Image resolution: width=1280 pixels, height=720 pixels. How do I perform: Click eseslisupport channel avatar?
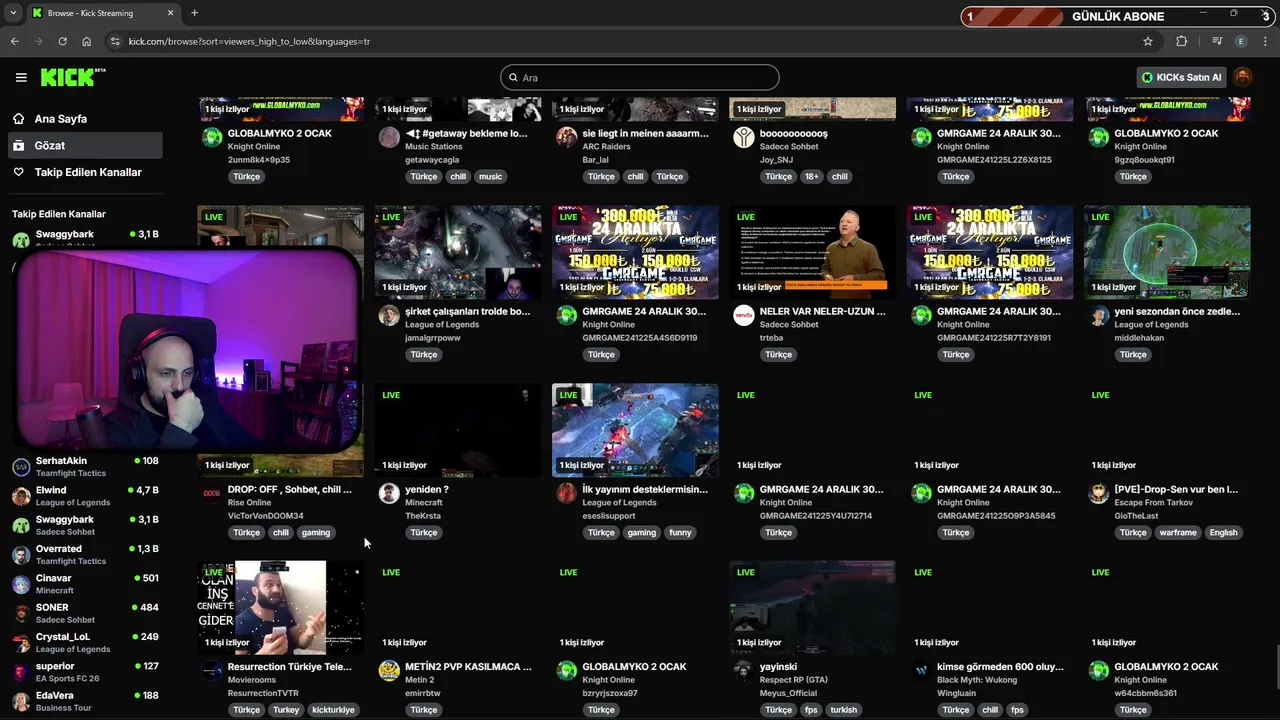click(x=567, y=494)
